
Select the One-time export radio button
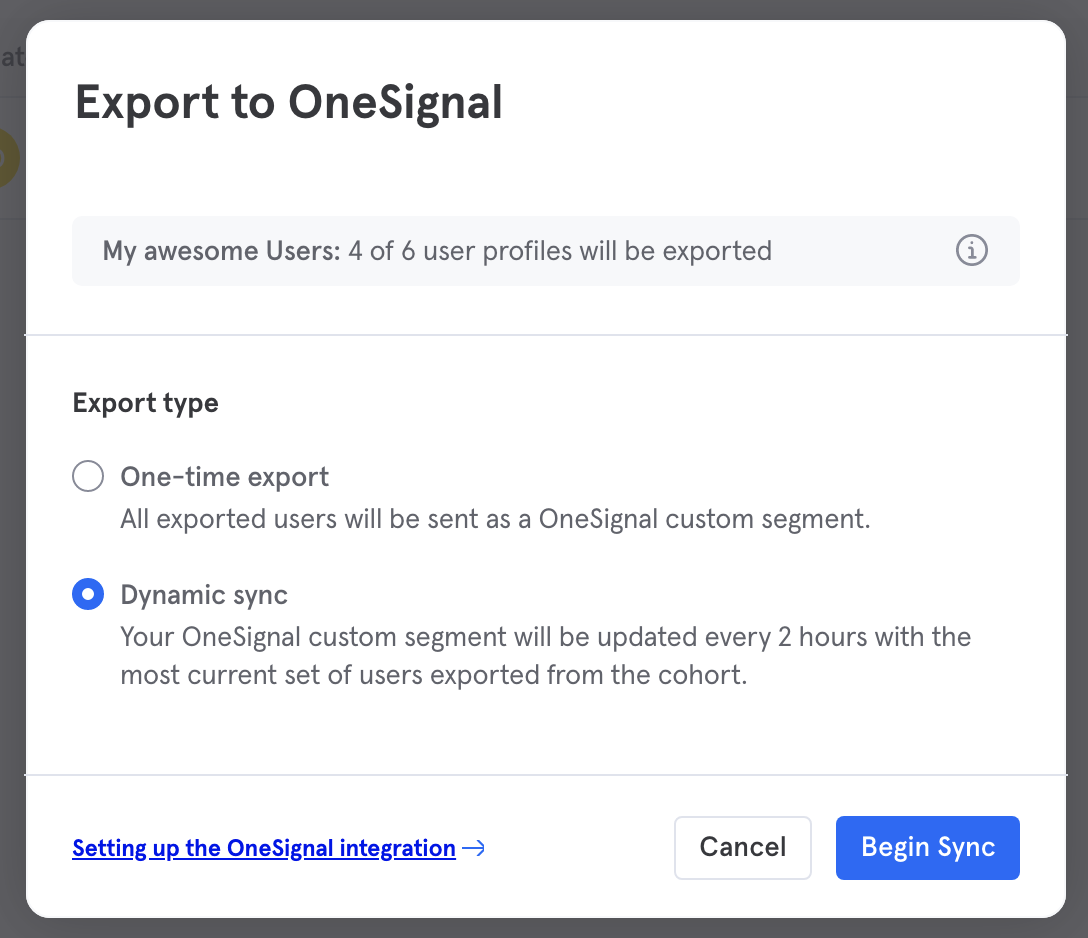(88, 476)
